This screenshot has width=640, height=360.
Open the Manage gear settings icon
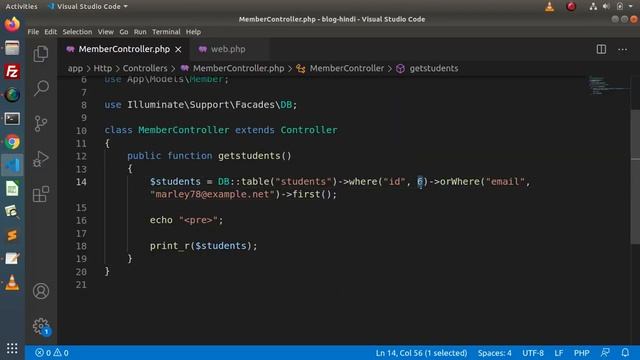41,326
